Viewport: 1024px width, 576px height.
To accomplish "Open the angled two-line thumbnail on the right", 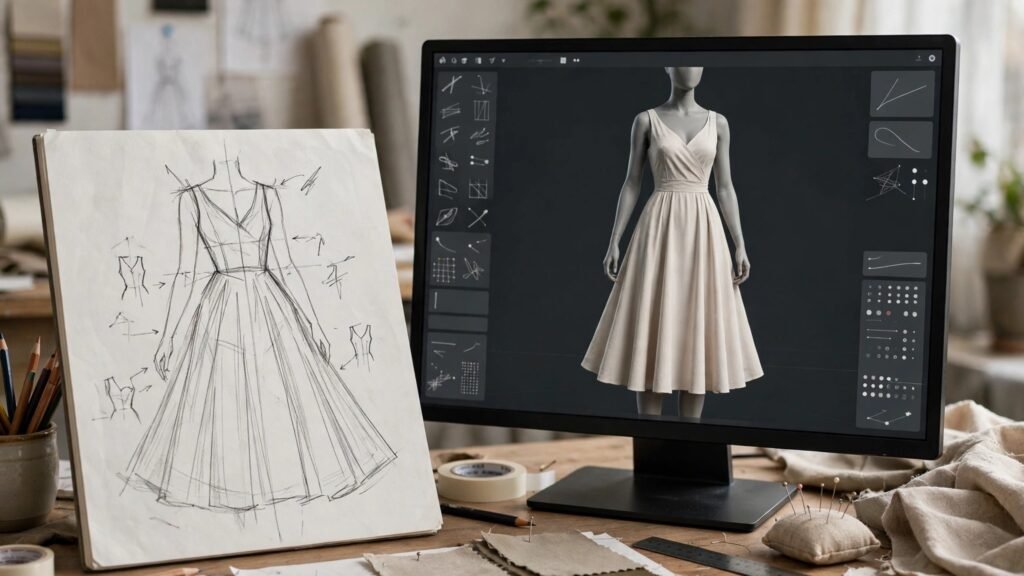I will (x=903, y=94).
